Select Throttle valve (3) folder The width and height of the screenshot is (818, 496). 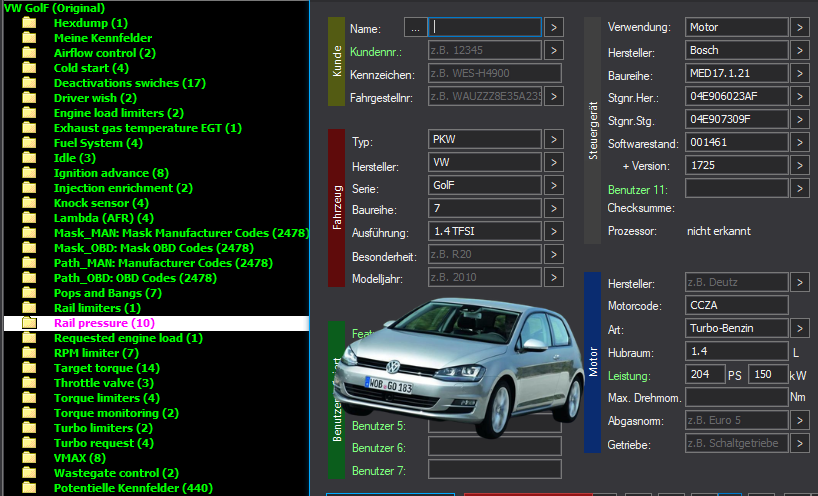point(104,383)
